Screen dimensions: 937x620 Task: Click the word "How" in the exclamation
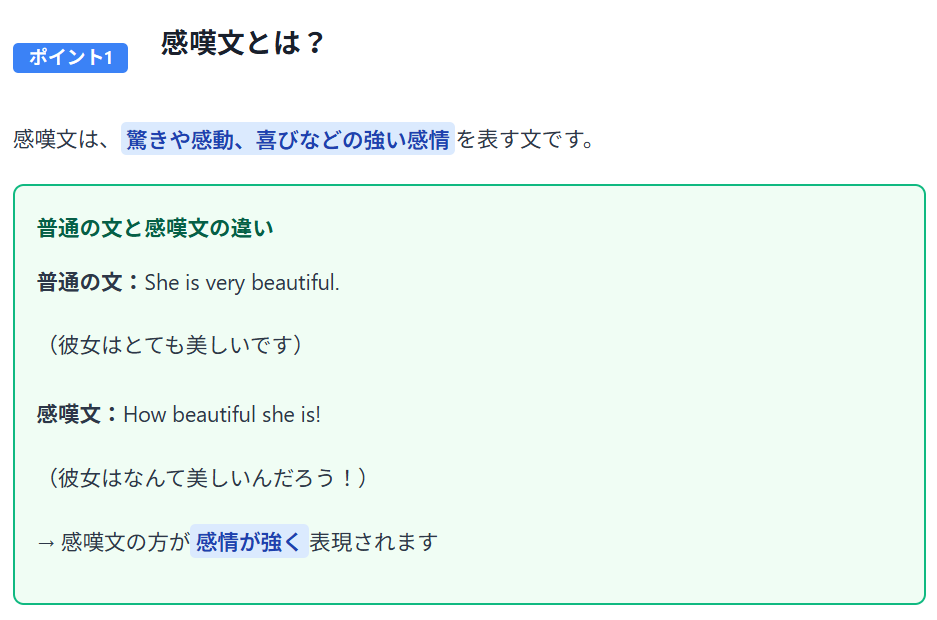144,414
